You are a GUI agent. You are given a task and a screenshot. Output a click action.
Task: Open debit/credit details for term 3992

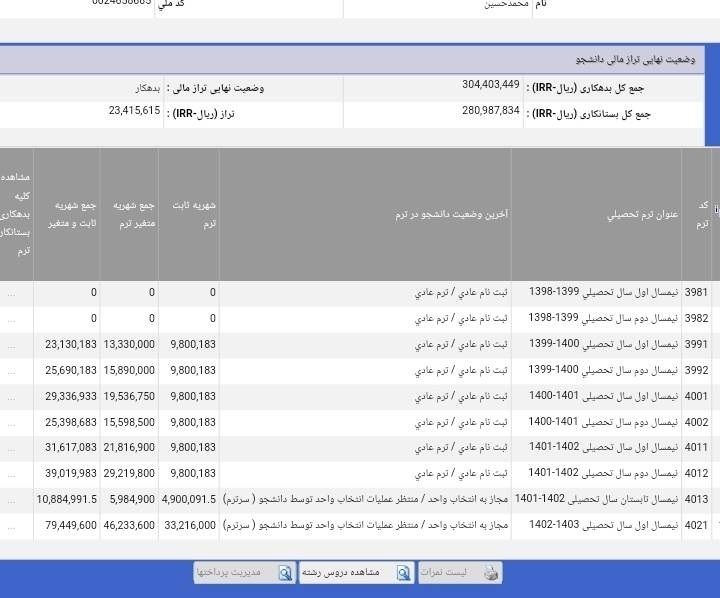click(11, 372)
